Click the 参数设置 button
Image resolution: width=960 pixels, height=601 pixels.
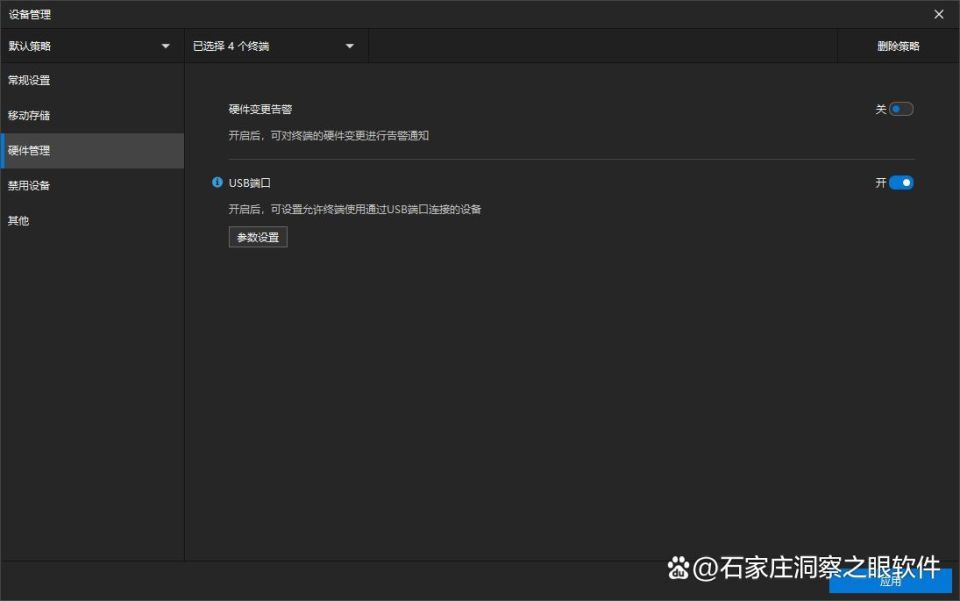click(x=258, y=237)
